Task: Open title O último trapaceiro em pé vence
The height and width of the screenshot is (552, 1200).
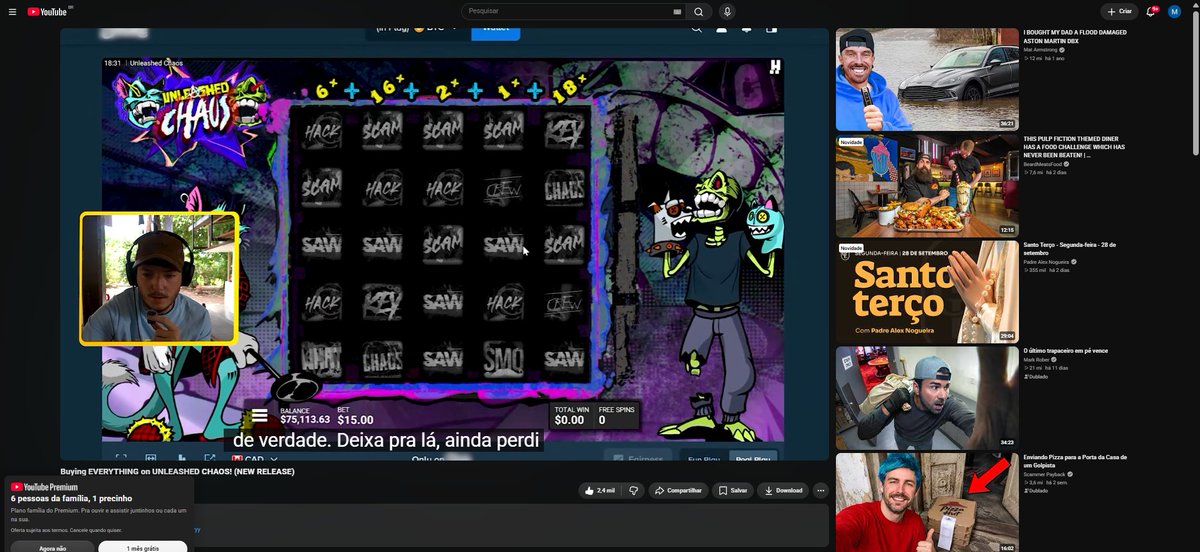Action: (1066, 351)
